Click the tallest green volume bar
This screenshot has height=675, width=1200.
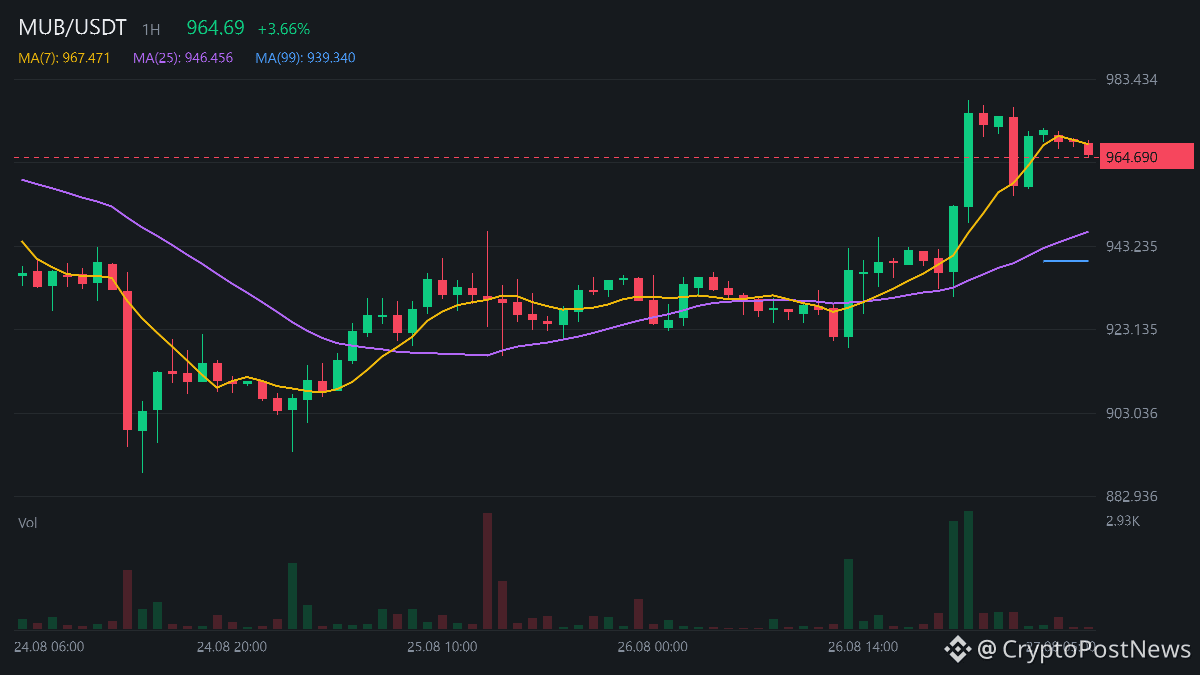pos(968,570)
